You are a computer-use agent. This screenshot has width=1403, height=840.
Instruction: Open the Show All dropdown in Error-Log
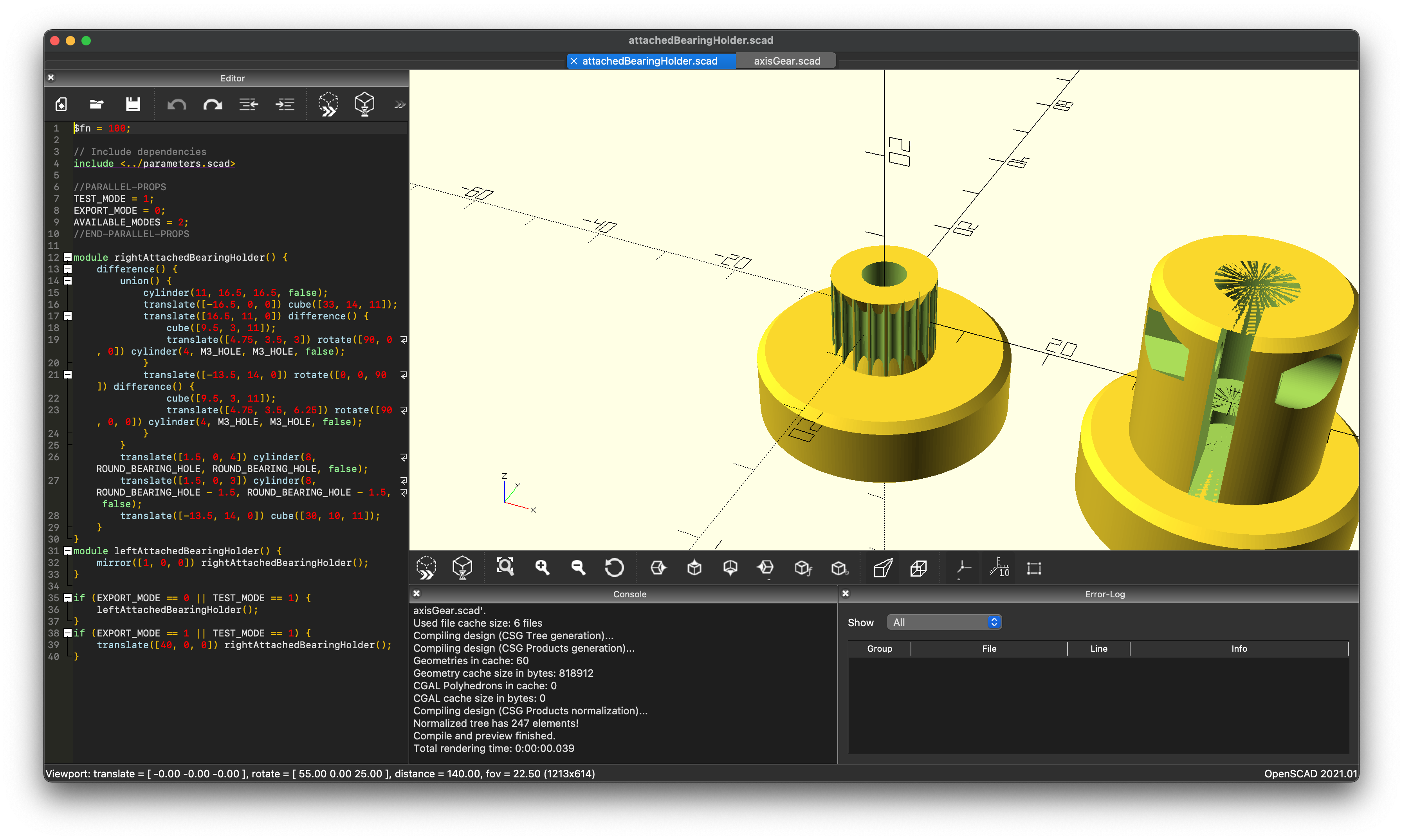click(x=944, y=622)
